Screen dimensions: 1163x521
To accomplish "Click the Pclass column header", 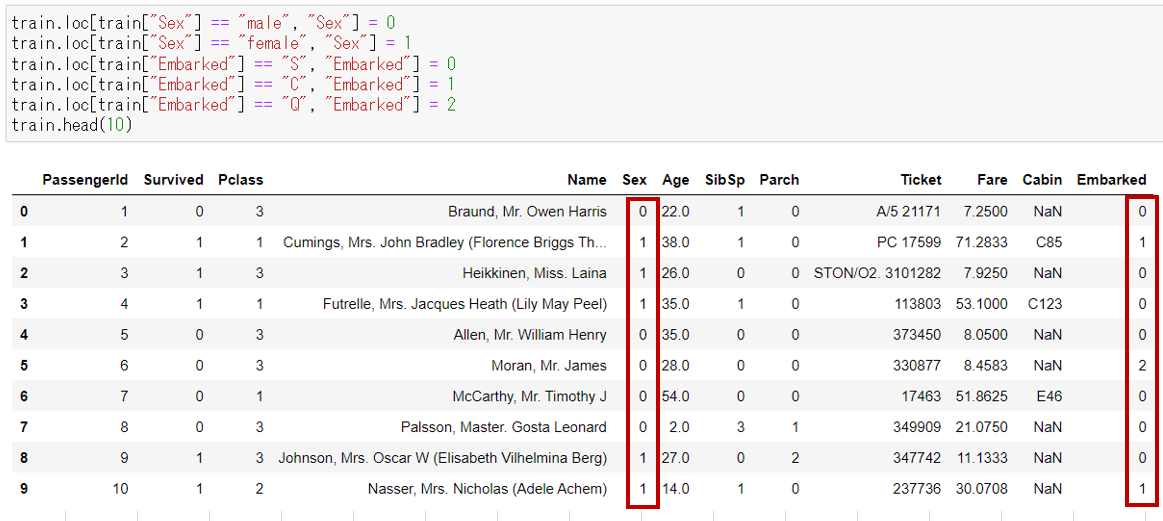I will (240, 180).
